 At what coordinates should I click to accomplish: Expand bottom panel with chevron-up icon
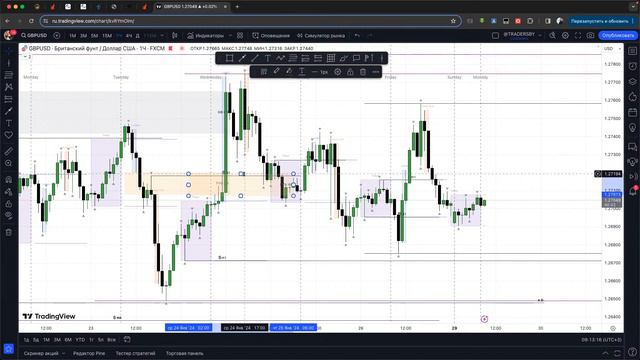605,353
